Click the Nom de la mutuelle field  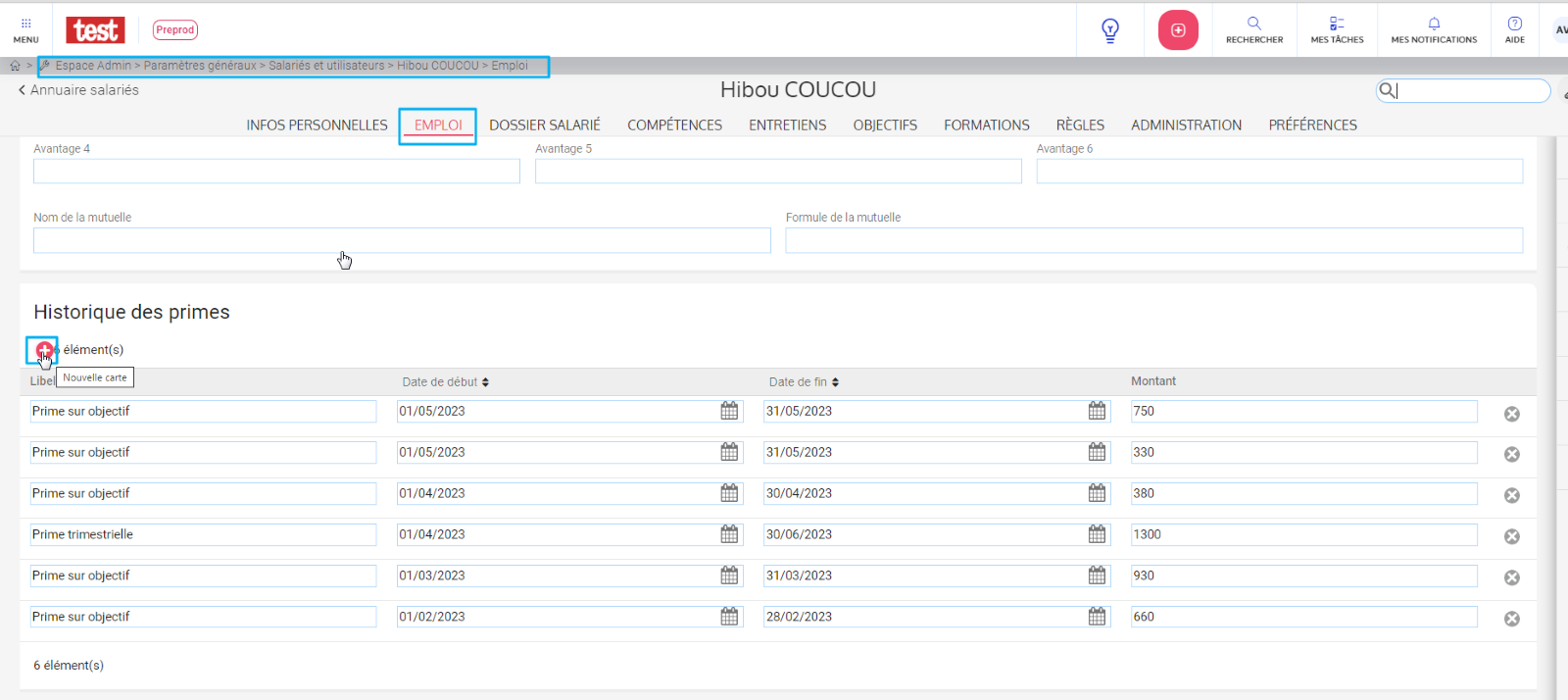pos(402,241)
